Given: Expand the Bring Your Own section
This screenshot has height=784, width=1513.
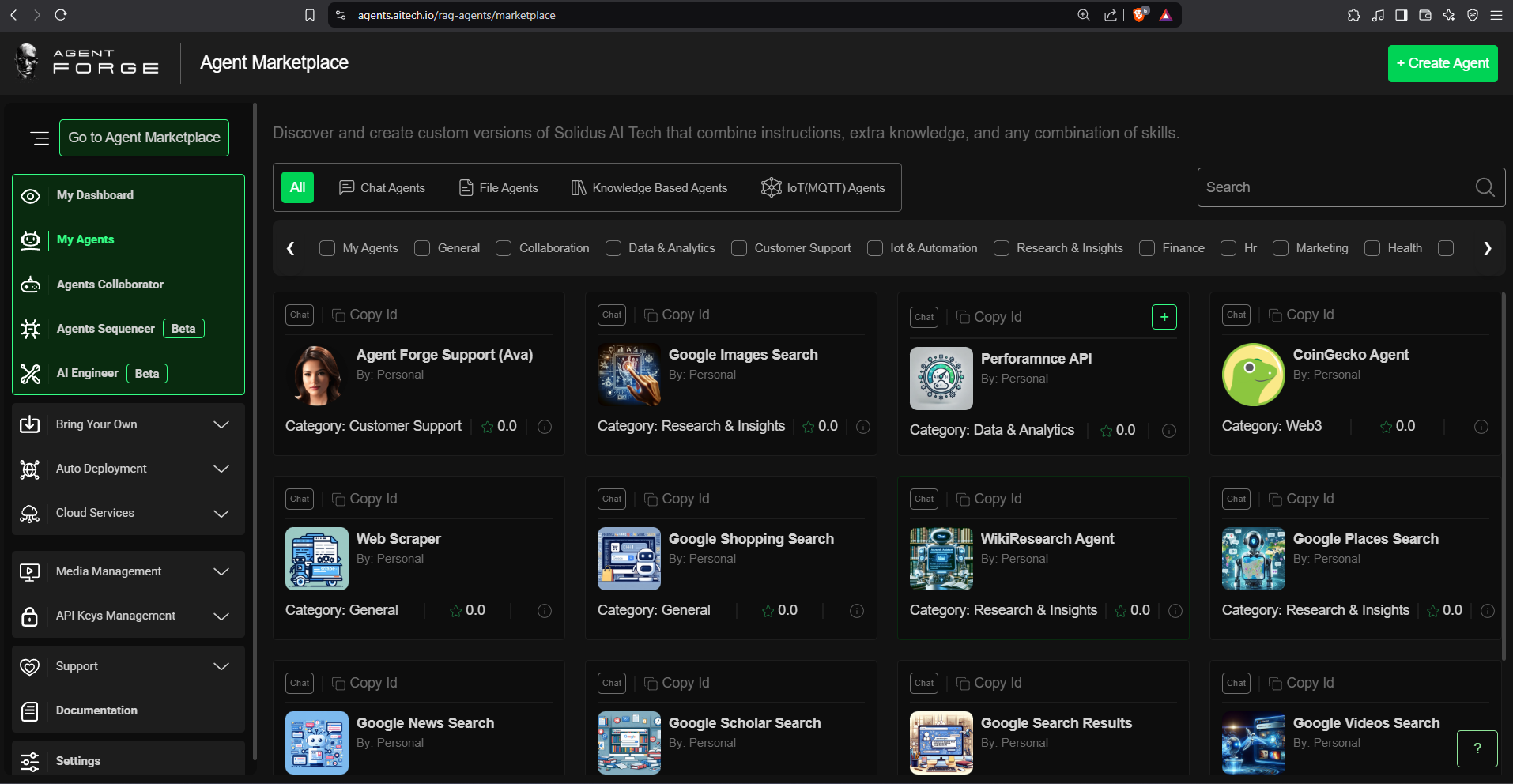Looking at the screenshot, I should [128, 425].
